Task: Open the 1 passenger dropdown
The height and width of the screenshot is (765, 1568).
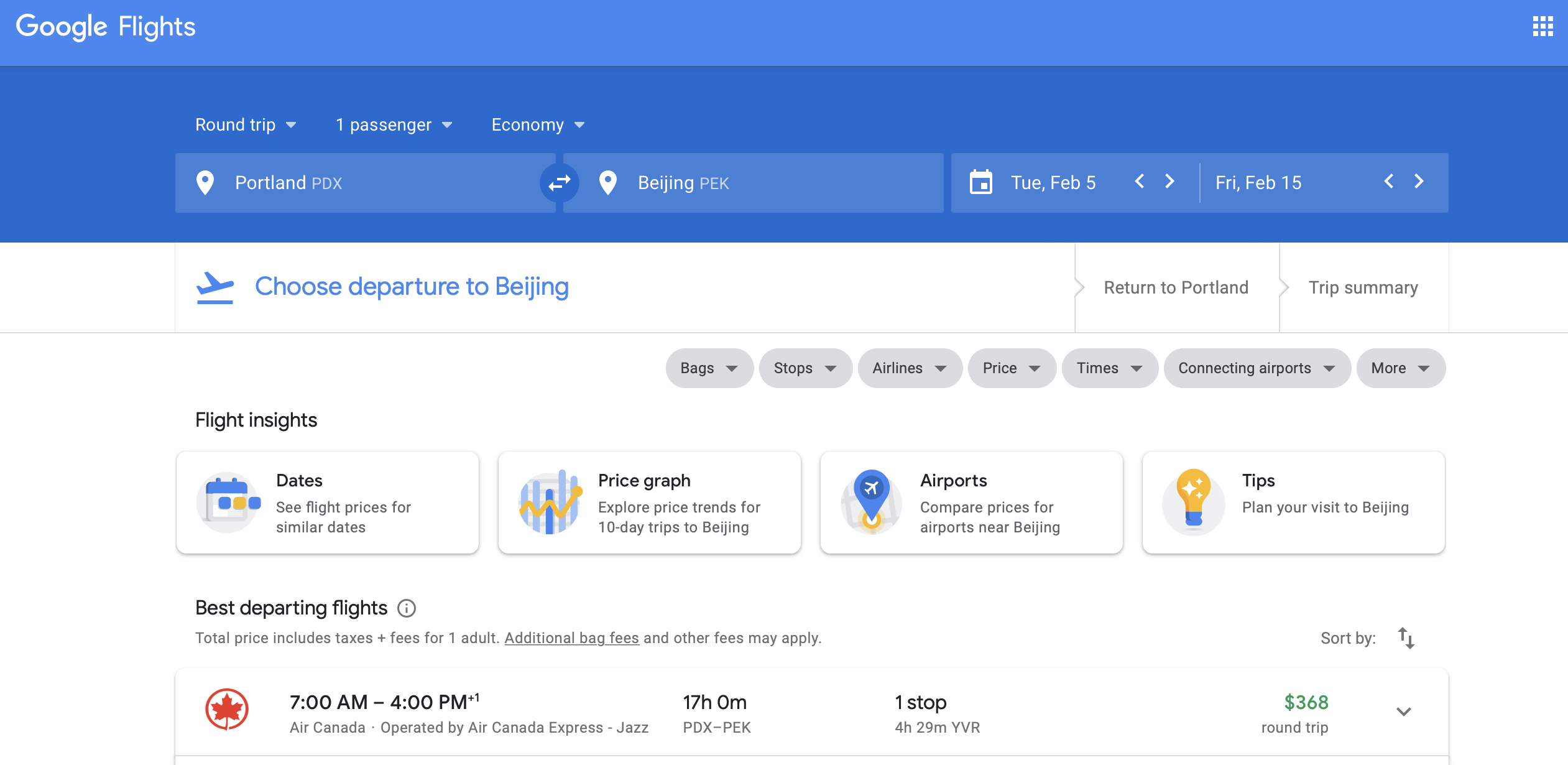Action: click(394, 125)
